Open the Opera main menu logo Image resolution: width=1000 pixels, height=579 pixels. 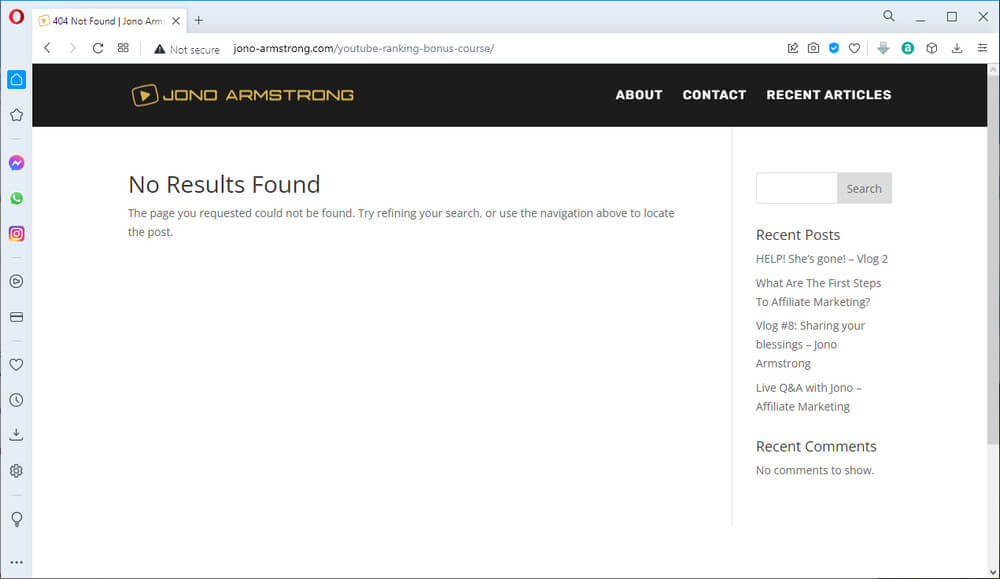coord(17,17)
